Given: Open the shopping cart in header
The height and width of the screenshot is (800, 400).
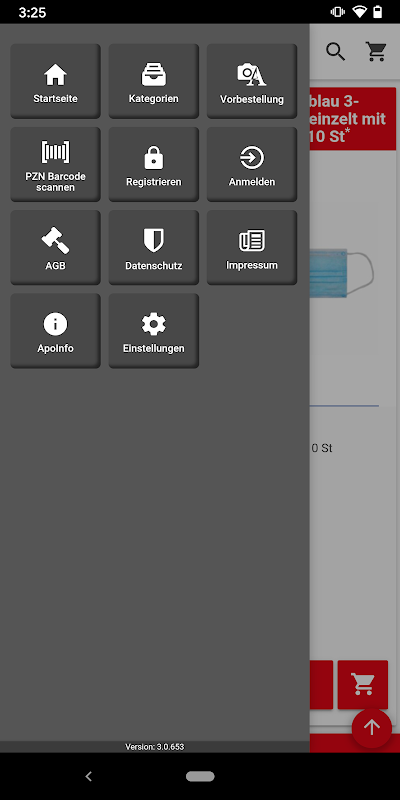Looking at the screenshot, I should click(376, 52).
